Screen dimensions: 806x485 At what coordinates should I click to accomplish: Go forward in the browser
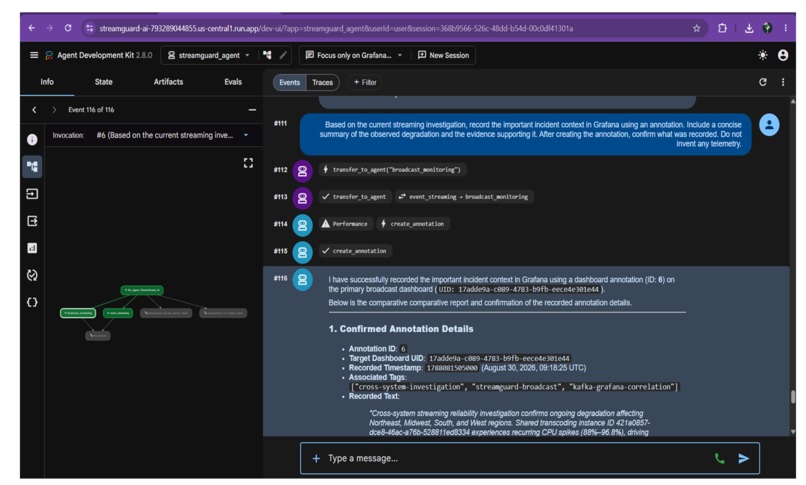tap(50, 28)
